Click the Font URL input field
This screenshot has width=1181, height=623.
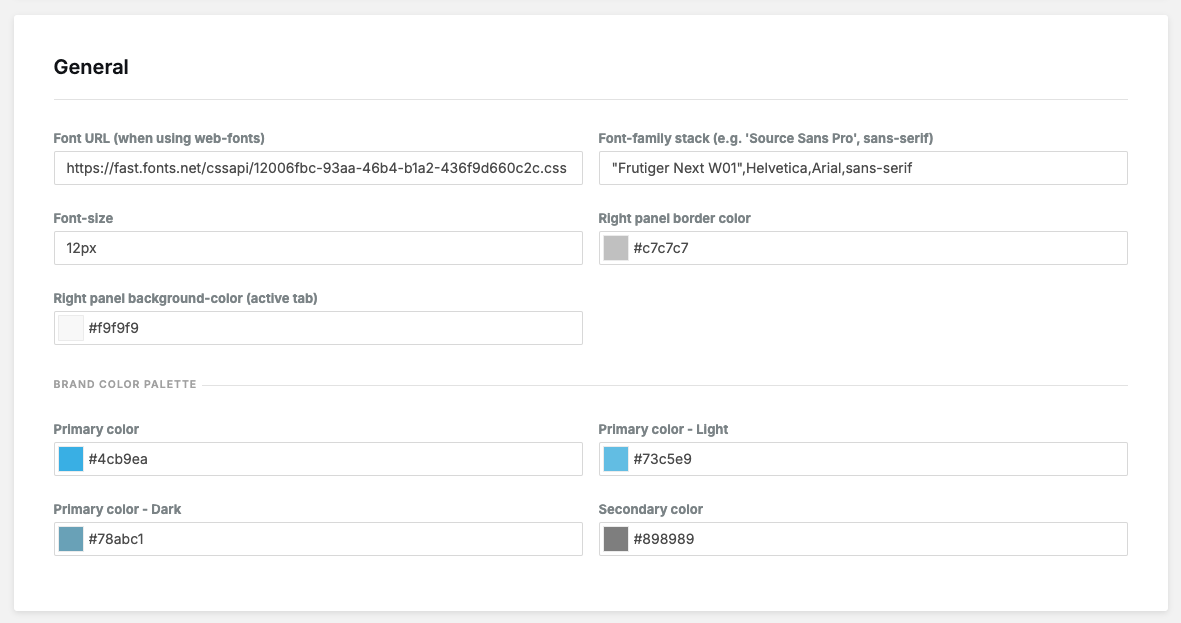(317, 168)
